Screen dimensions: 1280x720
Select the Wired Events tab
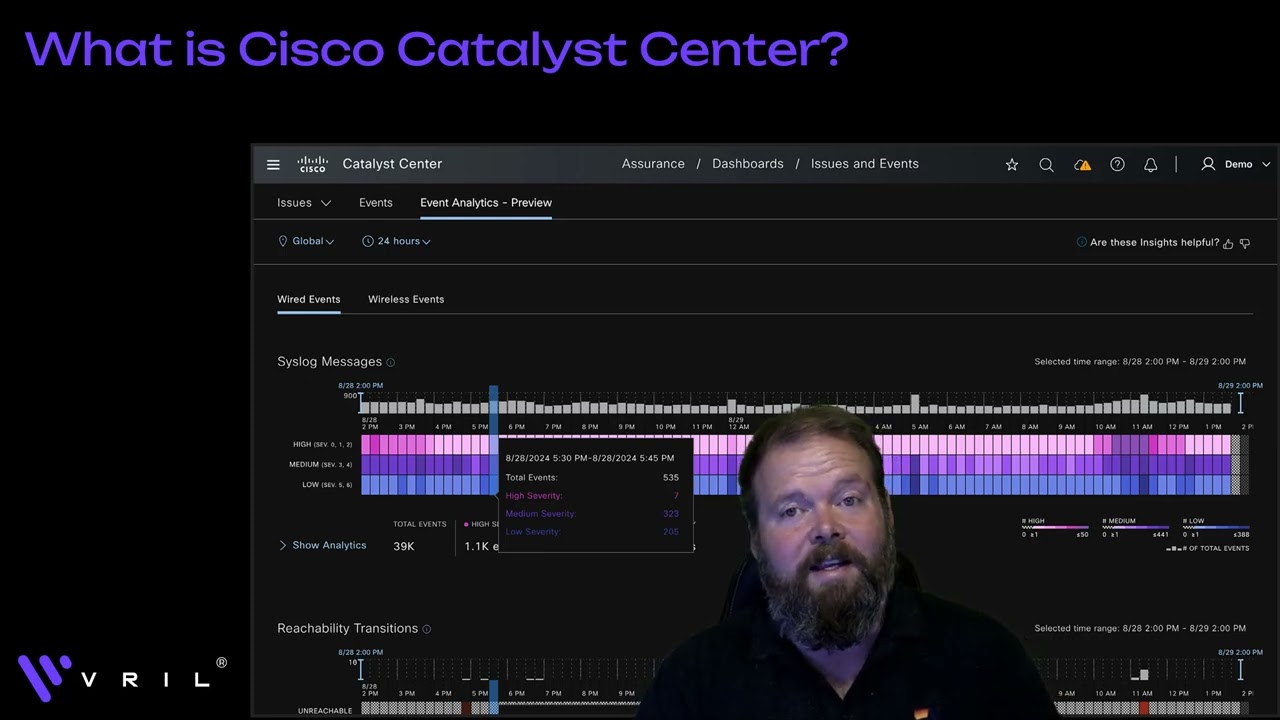click(309, 299)
